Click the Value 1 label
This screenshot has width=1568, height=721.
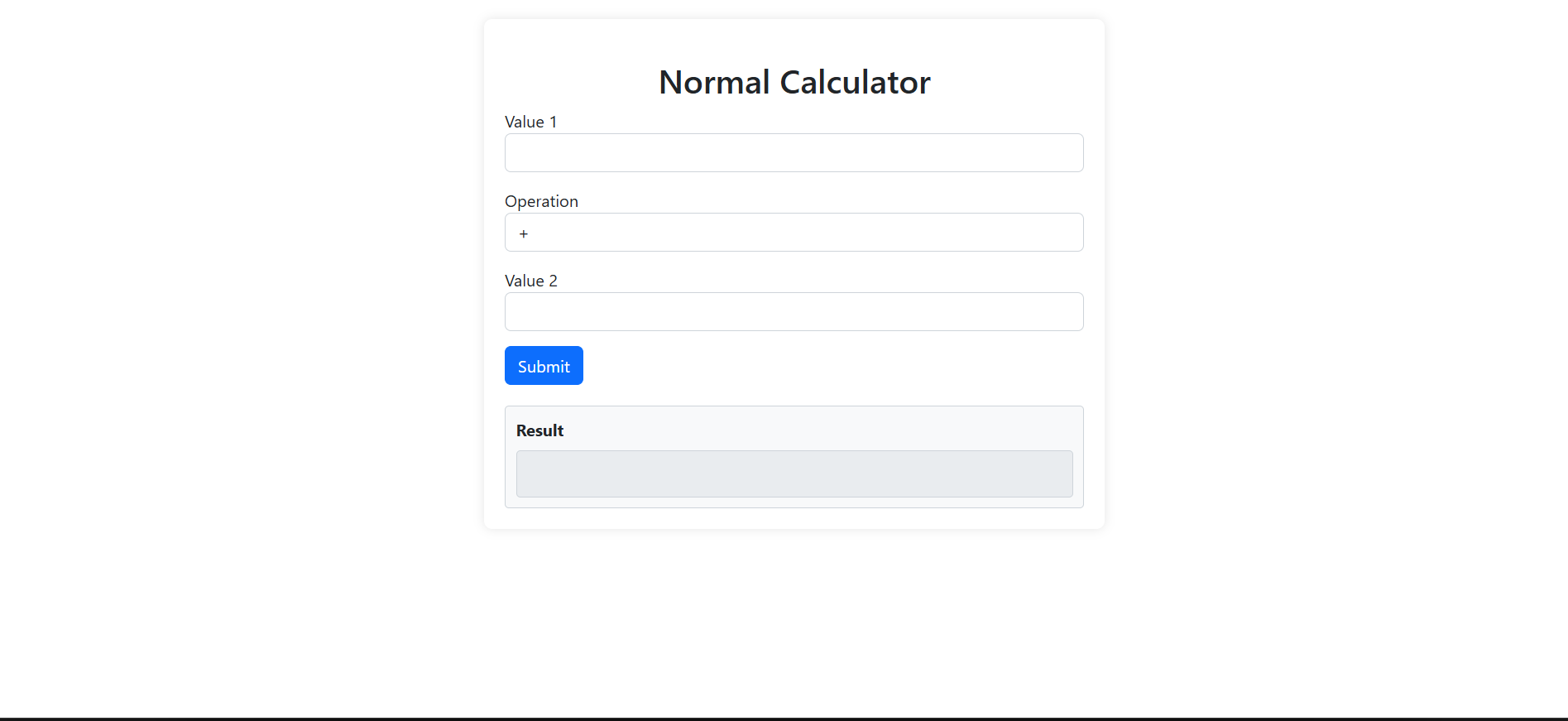530,122
